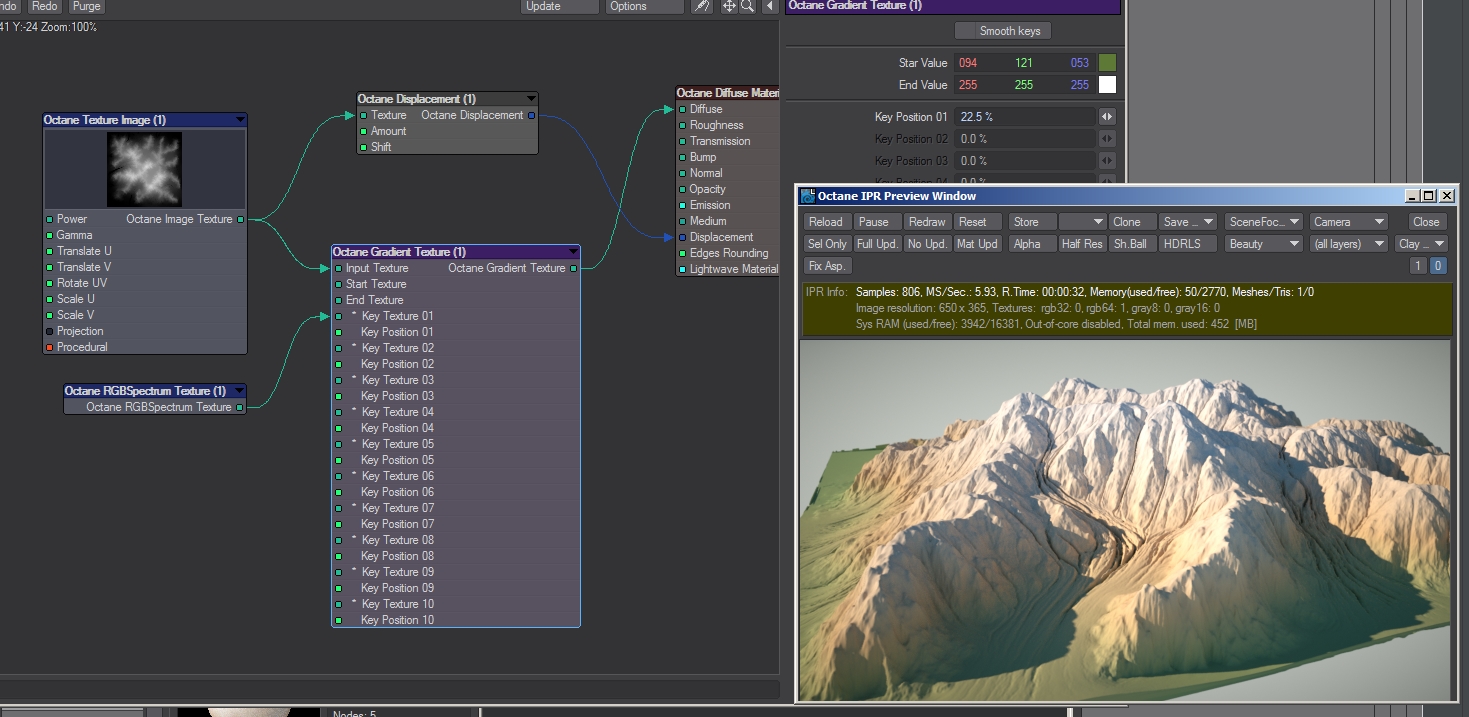This screenshot has height=717, width=1469.
Task: Collapse the Octane Gradient Texture node
Action: click(573, 252)
